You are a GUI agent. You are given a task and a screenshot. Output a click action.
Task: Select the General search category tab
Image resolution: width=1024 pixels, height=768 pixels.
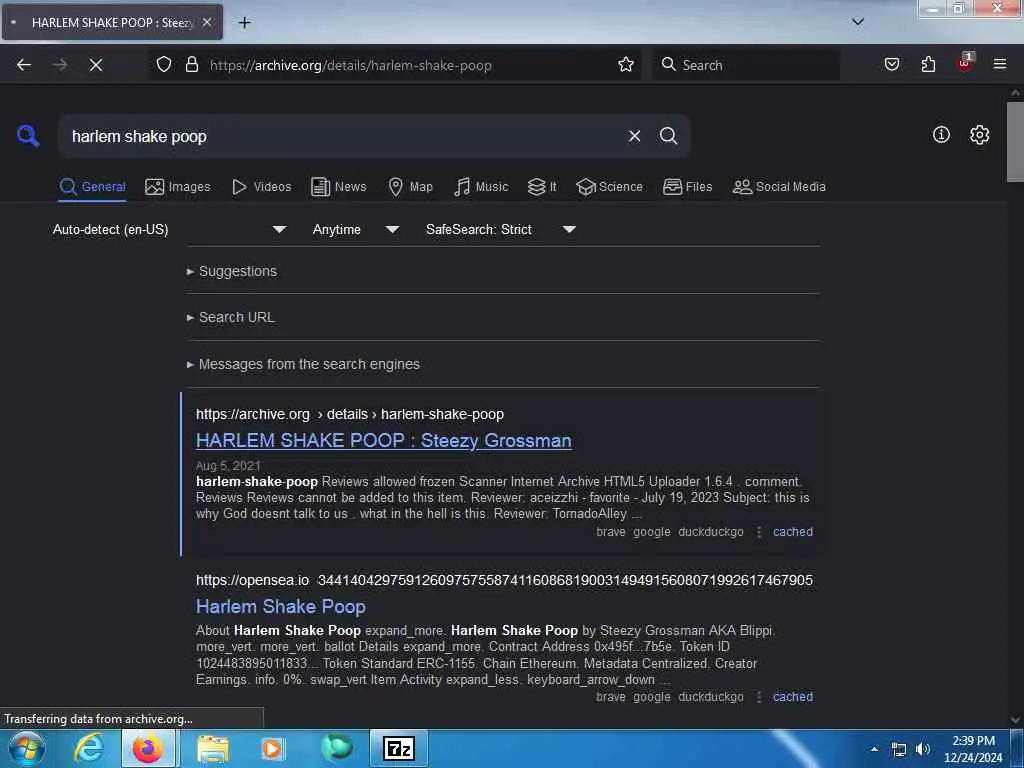92,187
